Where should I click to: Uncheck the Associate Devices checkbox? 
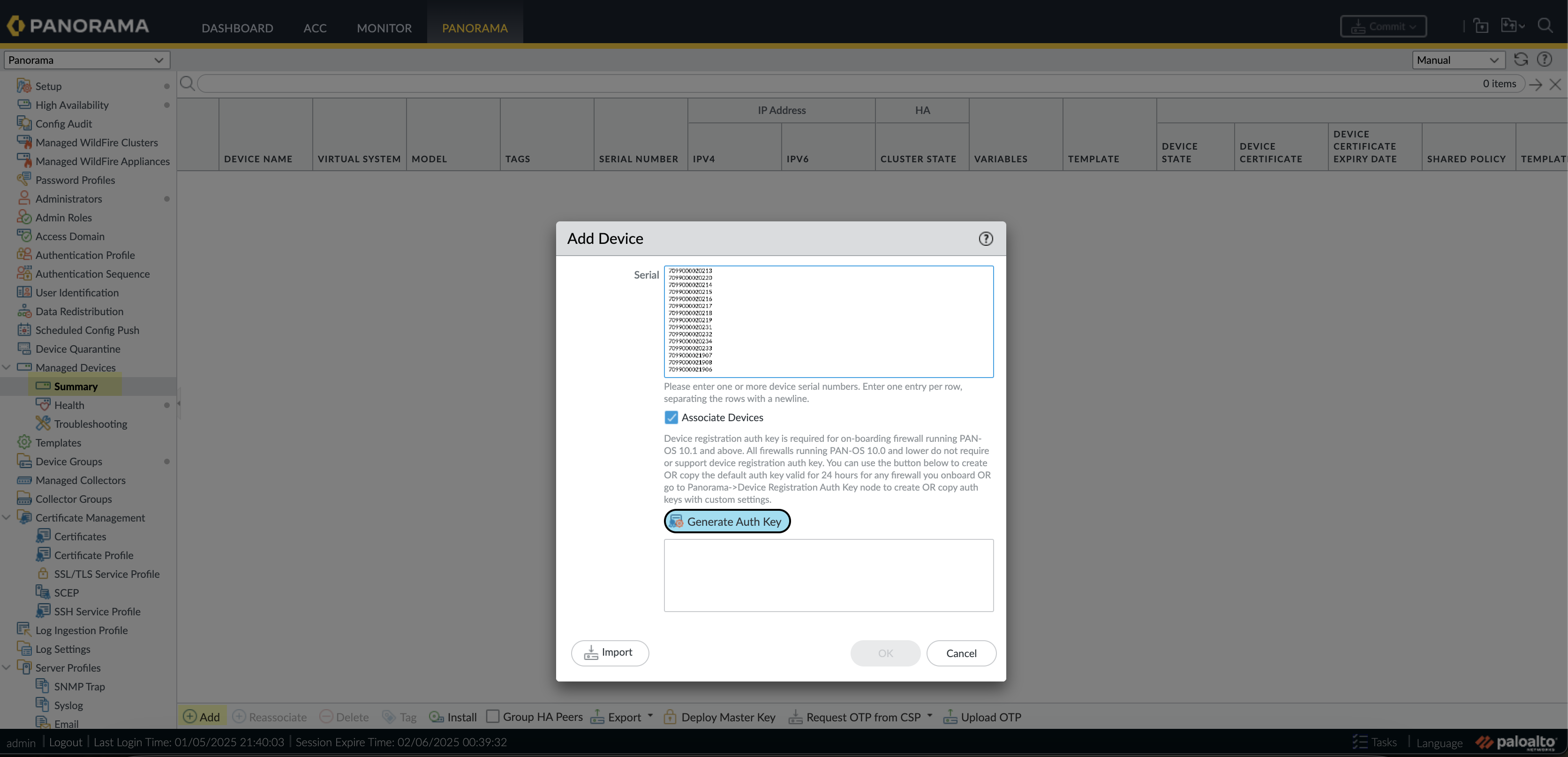click(671, 417)
